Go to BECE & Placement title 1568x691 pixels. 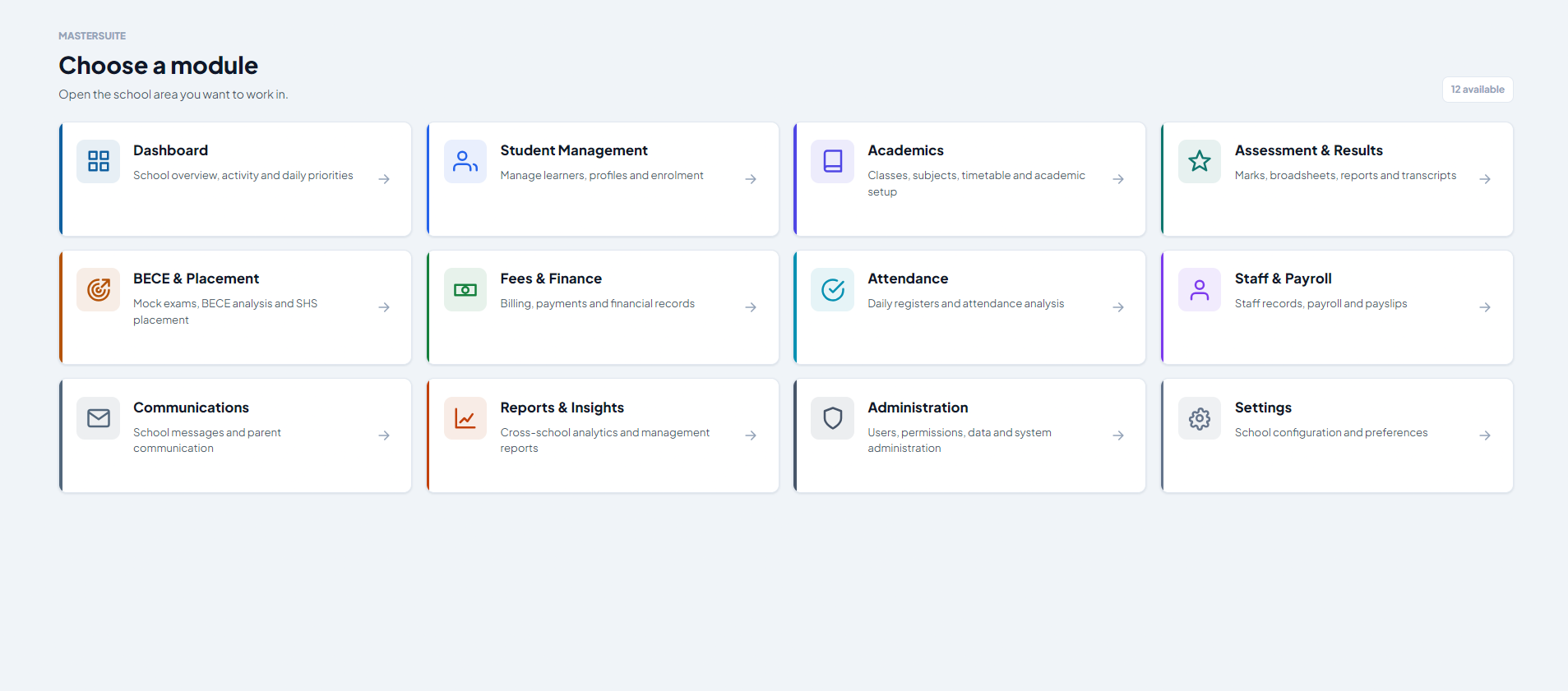(x=196, y=279)
